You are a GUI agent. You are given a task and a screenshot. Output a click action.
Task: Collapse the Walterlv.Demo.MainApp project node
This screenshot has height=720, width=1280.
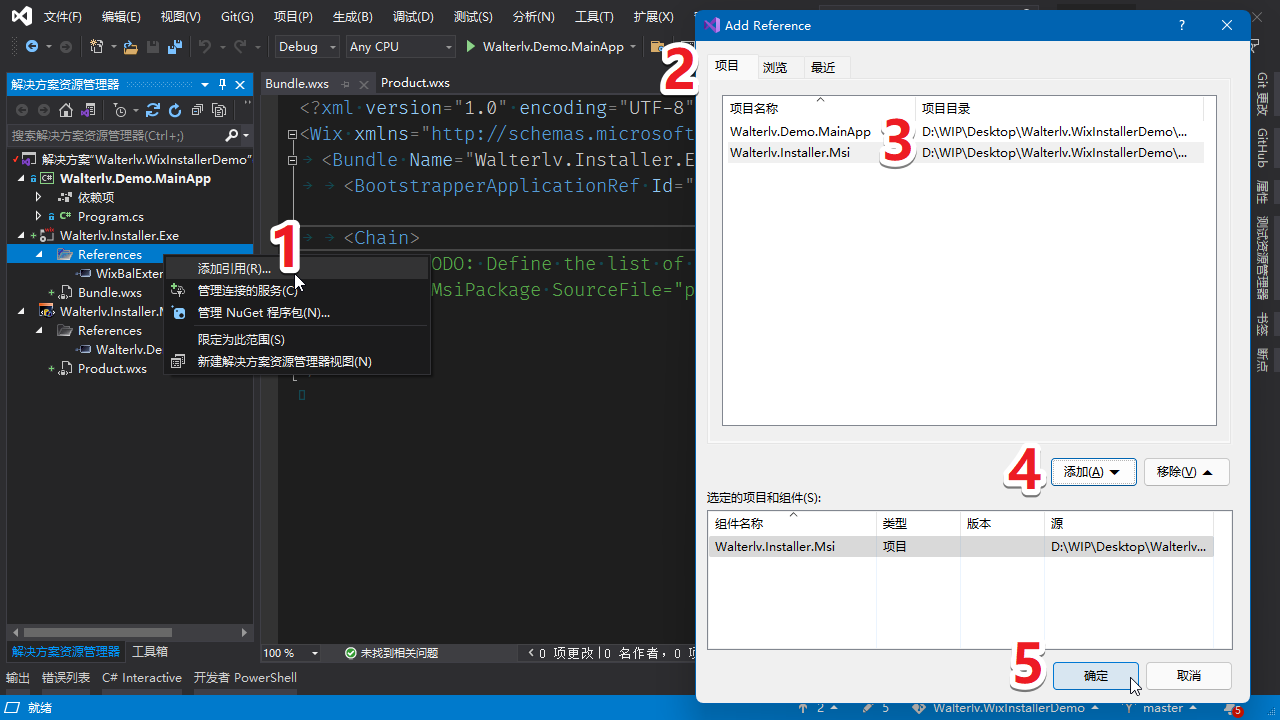click(x=22, y=179)
